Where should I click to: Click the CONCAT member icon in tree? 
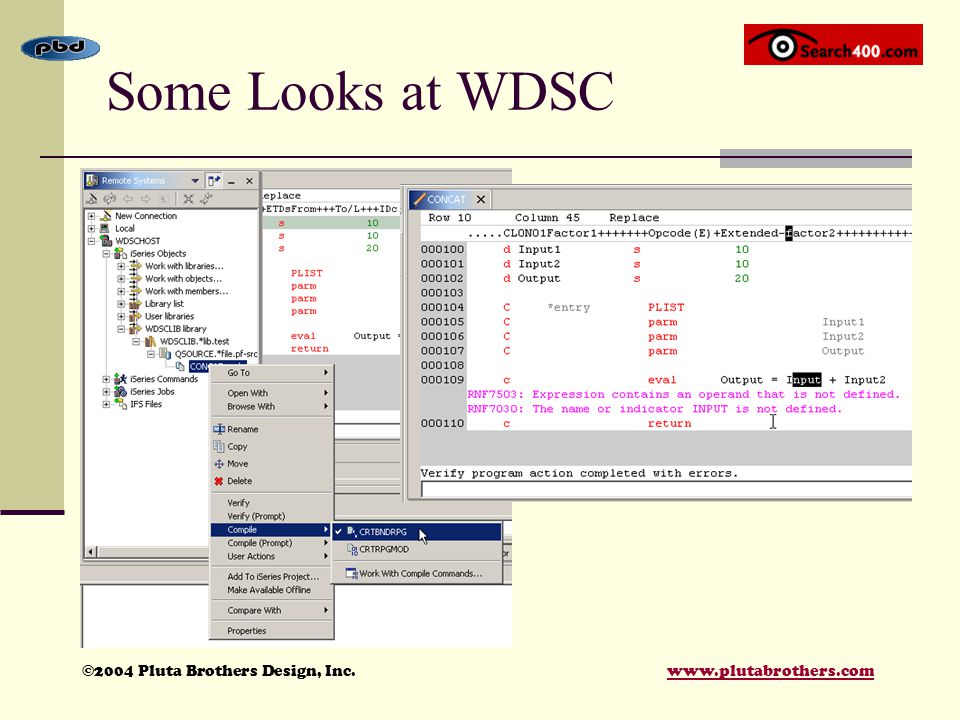pos(180,366)
